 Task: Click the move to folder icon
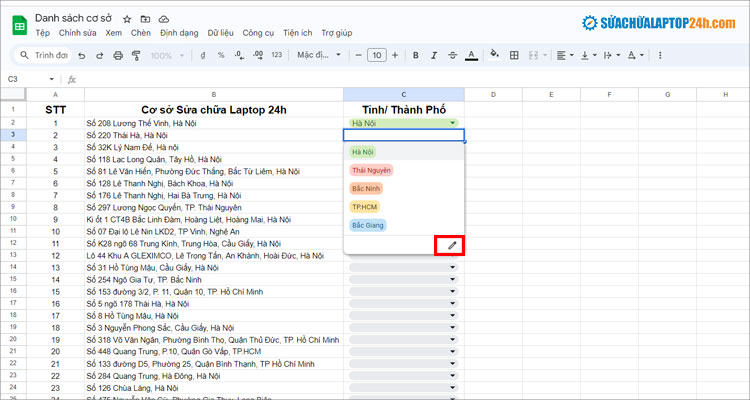coord(145,19)
